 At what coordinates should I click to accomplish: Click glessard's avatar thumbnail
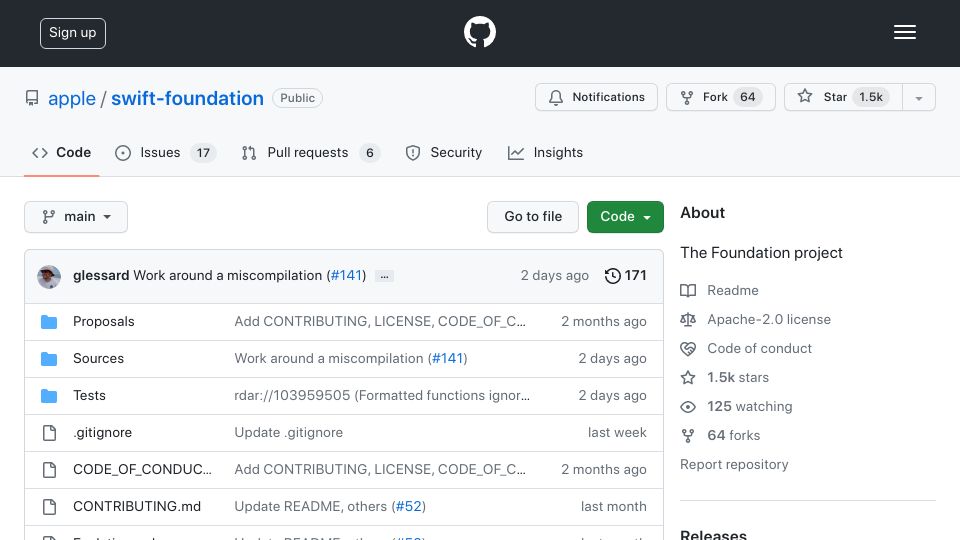(x=49, y=277)
